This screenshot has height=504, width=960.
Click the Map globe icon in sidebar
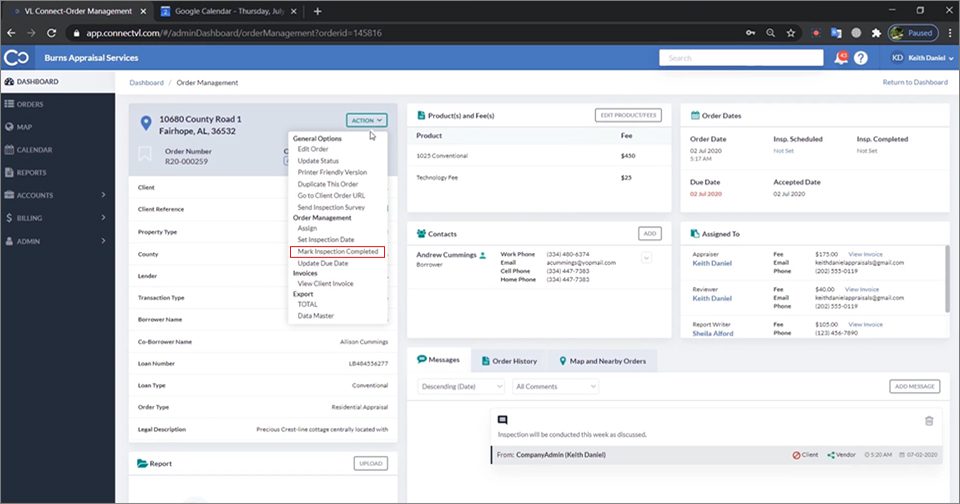(x=9, y=127)
